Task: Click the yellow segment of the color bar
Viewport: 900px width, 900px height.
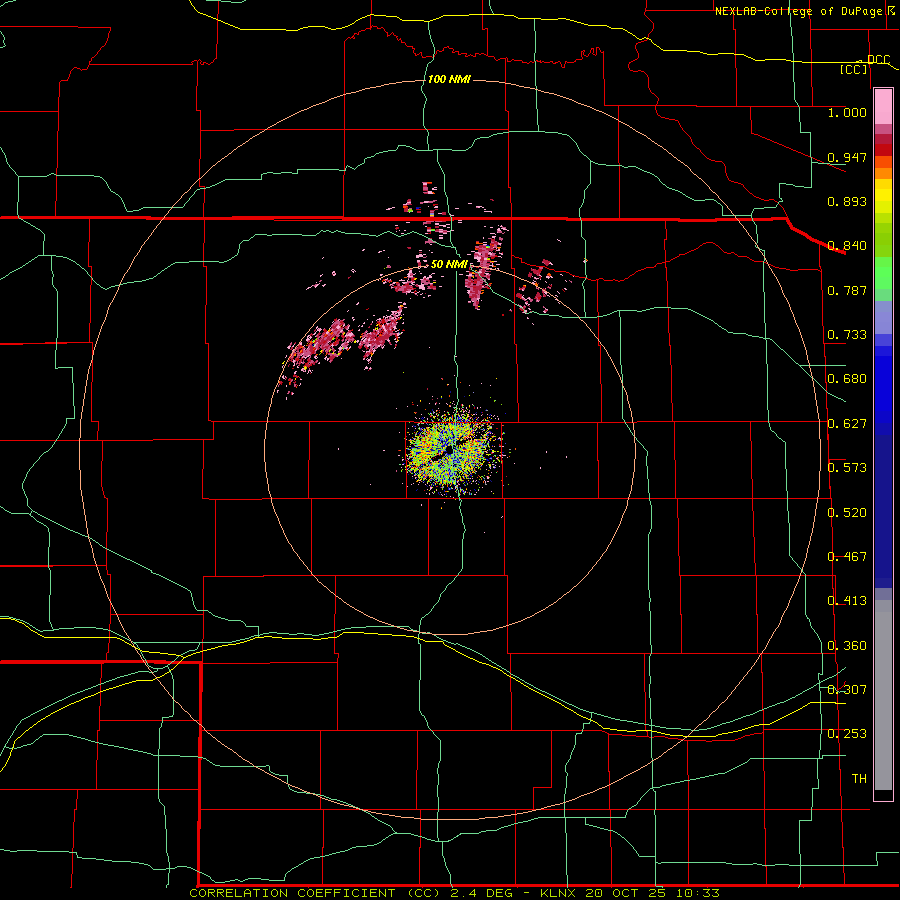Action: (x=883, y=196)
